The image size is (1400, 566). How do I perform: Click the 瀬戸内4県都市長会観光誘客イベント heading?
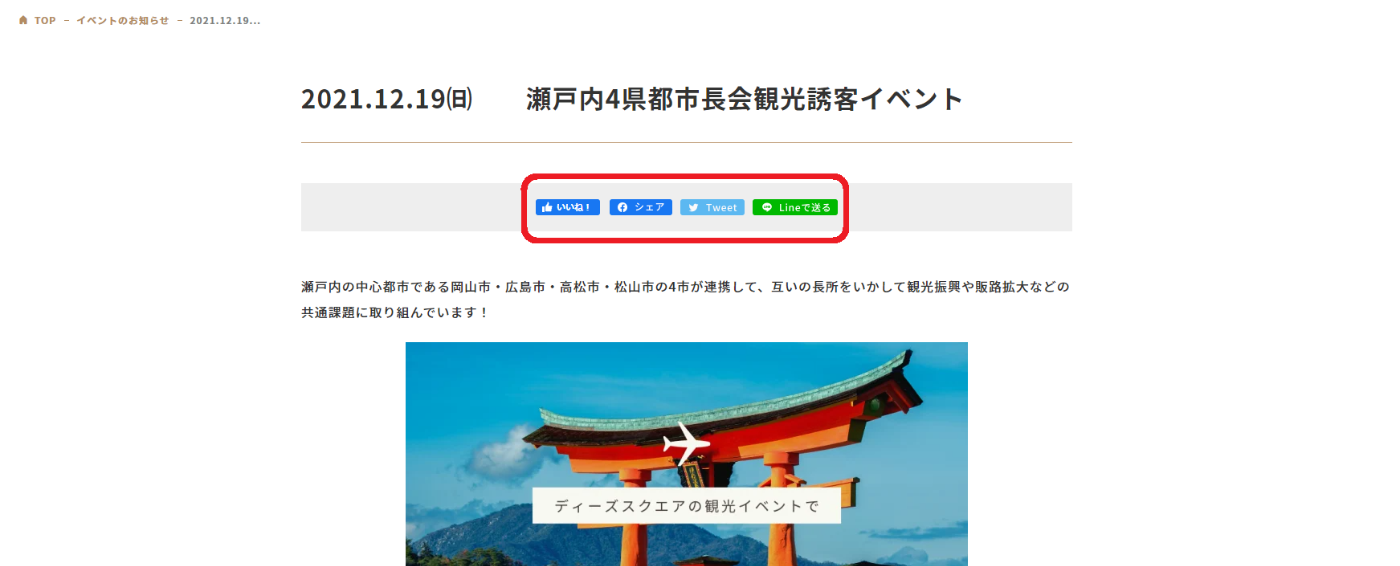(x=745, y=99)
